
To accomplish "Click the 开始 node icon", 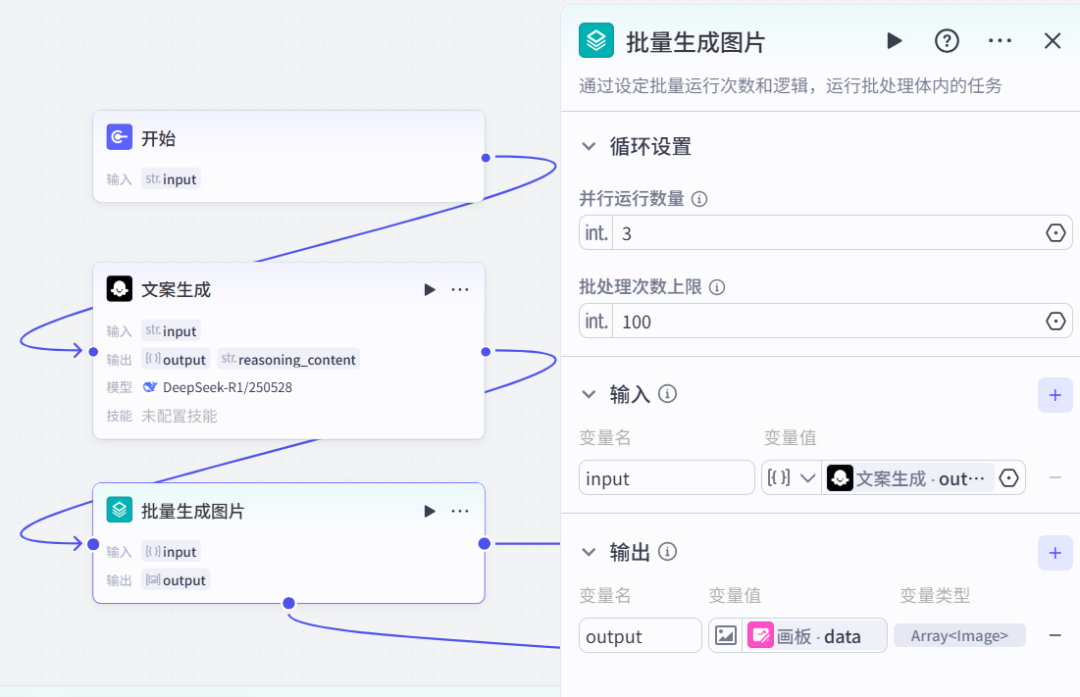I will point(119,137).
